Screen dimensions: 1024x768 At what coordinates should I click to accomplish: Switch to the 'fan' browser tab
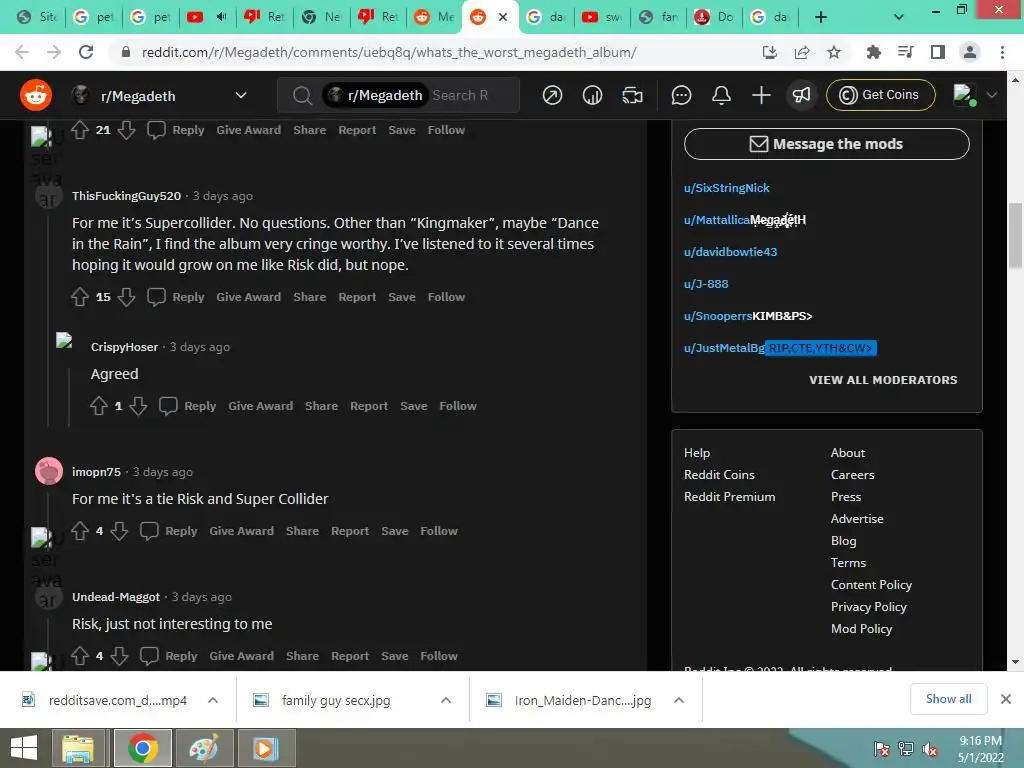659,17
